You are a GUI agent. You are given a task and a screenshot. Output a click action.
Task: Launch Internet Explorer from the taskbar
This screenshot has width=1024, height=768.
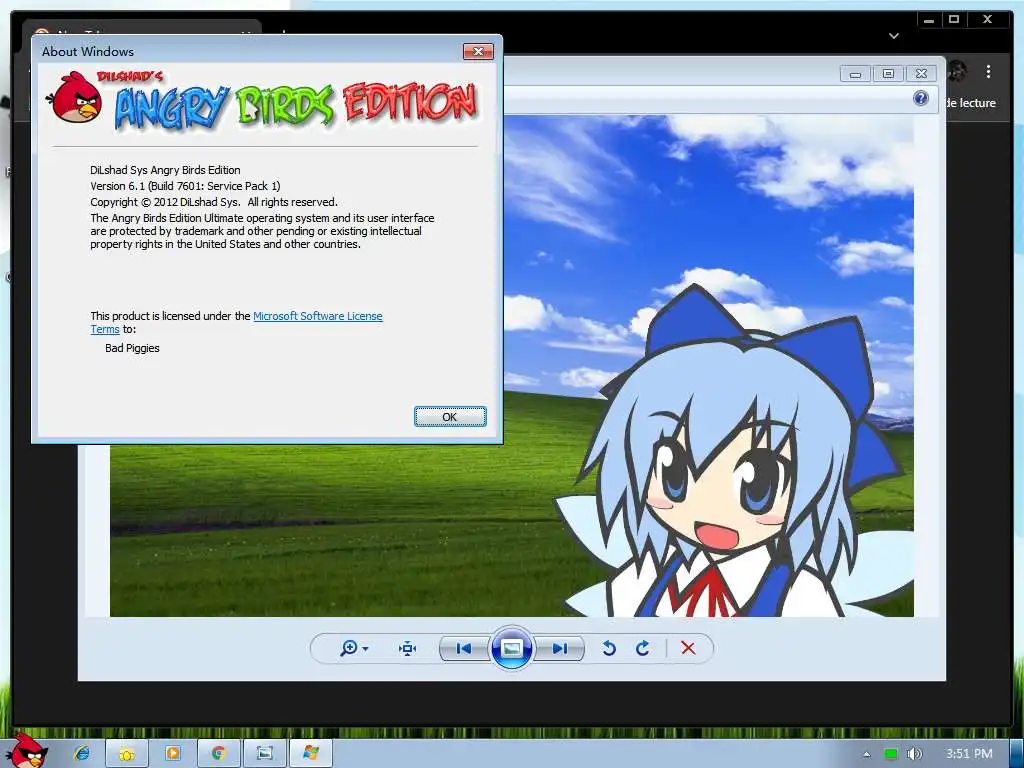(82, 754)
